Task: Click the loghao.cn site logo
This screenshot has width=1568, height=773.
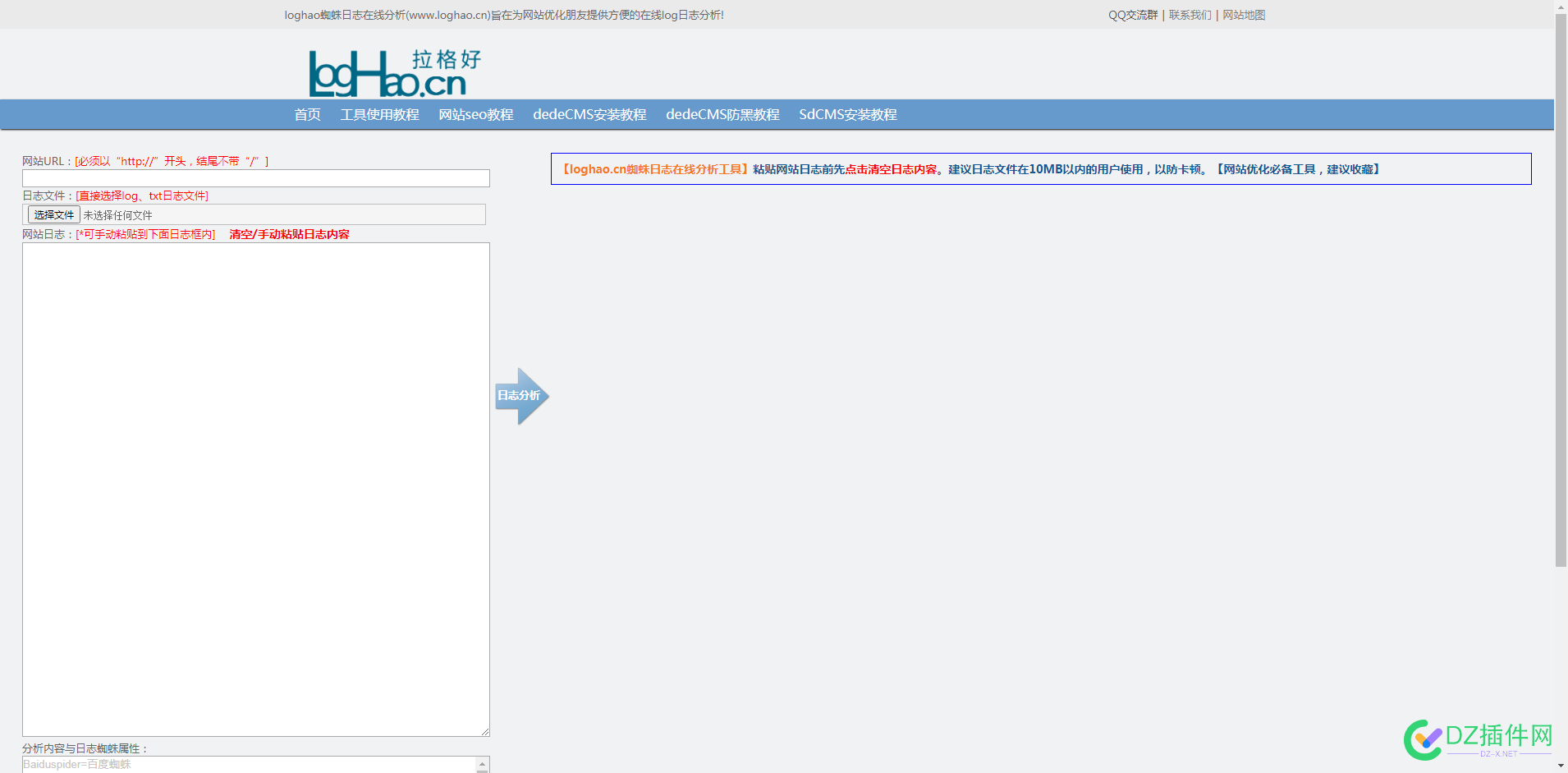Action: tap(395, 72)
